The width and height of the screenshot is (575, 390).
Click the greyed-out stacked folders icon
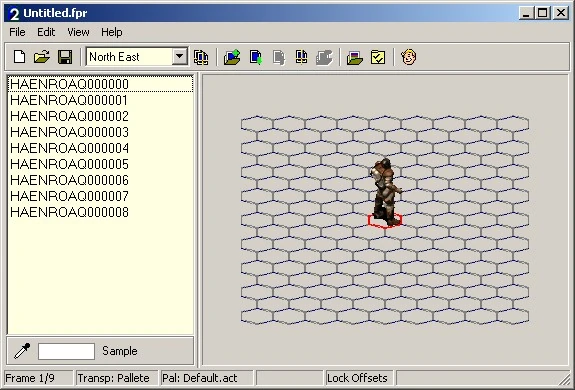(324, 57)
